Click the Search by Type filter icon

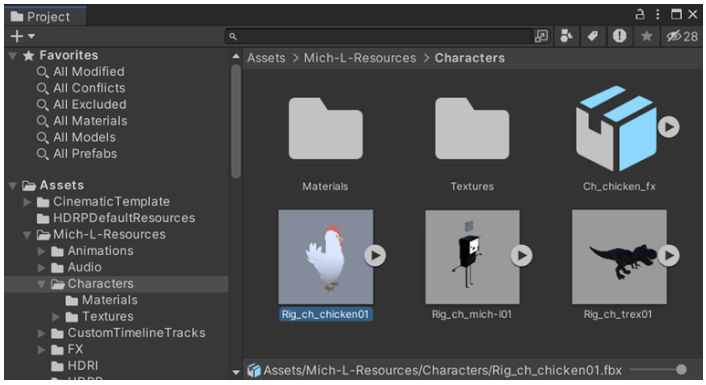566,36
